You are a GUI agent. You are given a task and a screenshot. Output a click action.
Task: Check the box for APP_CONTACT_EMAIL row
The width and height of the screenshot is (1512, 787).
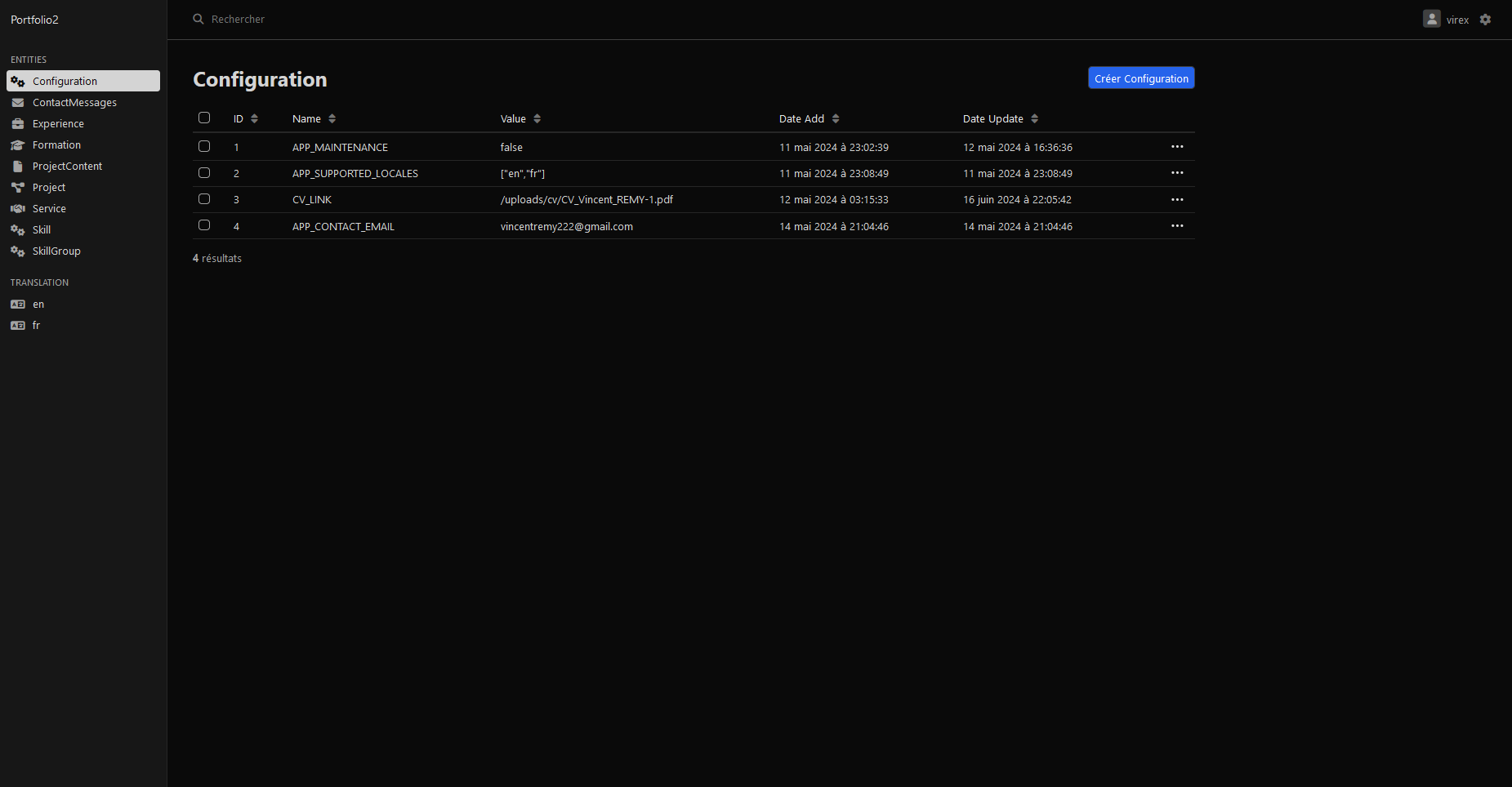(x=204, y=225)
